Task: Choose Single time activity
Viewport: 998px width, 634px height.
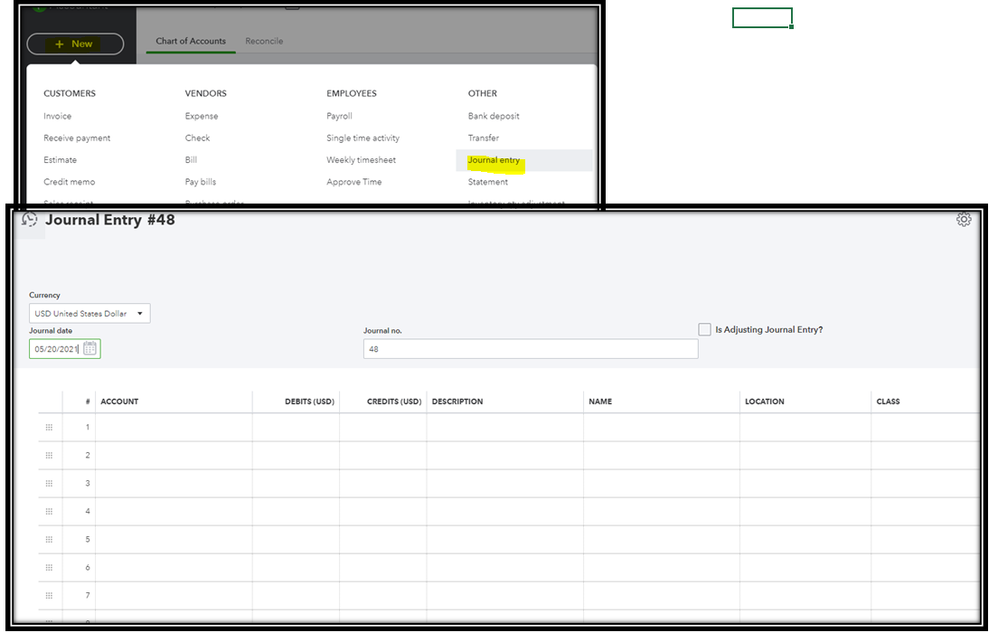Action: tap(363, 137)
